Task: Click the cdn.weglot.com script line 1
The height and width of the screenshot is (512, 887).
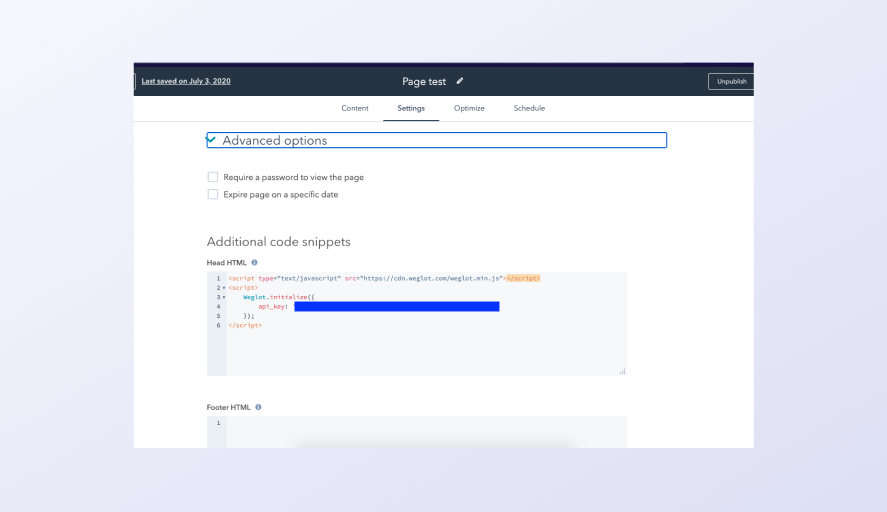Action: [384, 278]
